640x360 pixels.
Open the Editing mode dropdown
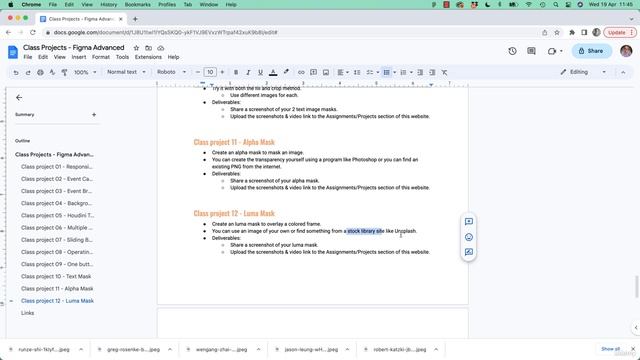(583, 72)
